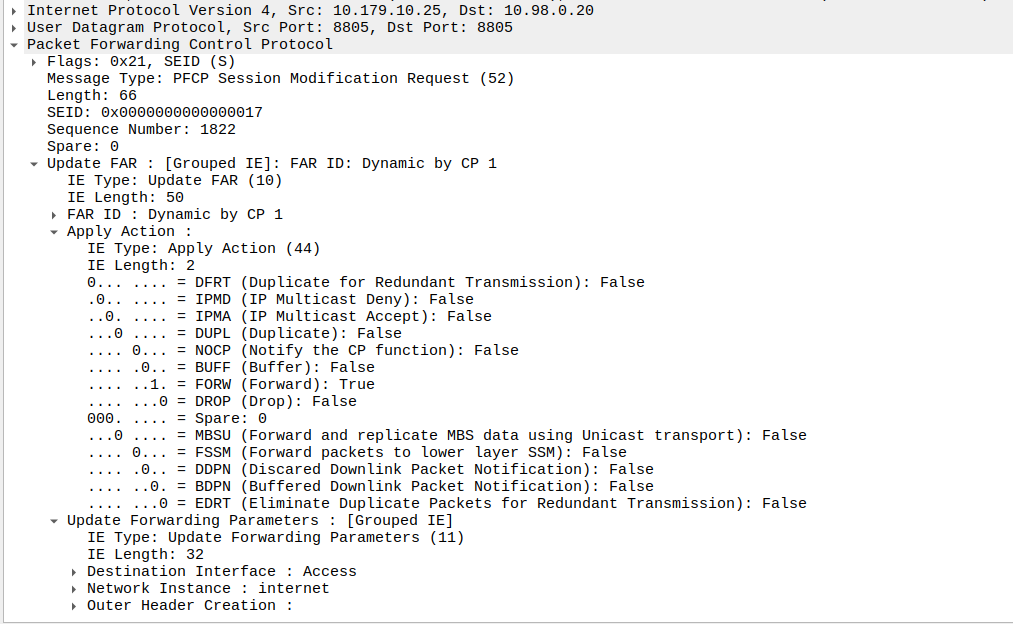1013x624 pixels.
Task: Collapse the Update Forwarding Parameters node
Action: point(54,520)
